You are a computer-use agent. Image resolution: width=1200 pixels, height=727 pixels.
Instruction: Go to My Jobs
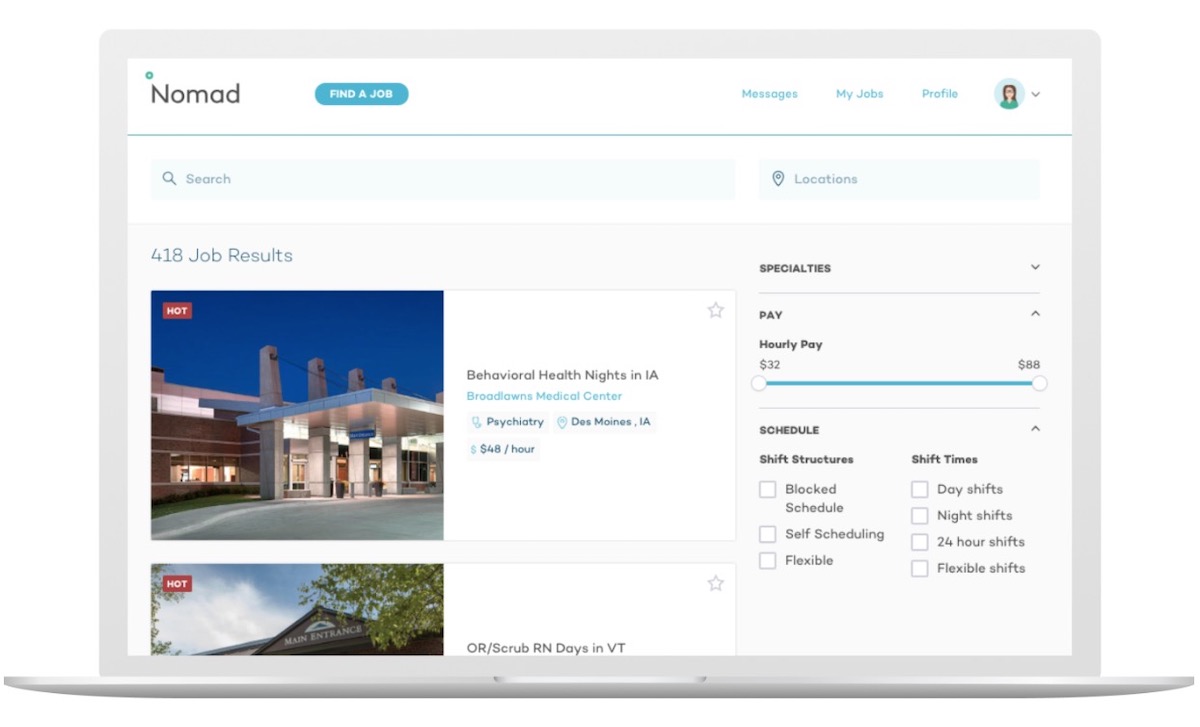coord(859,94)
